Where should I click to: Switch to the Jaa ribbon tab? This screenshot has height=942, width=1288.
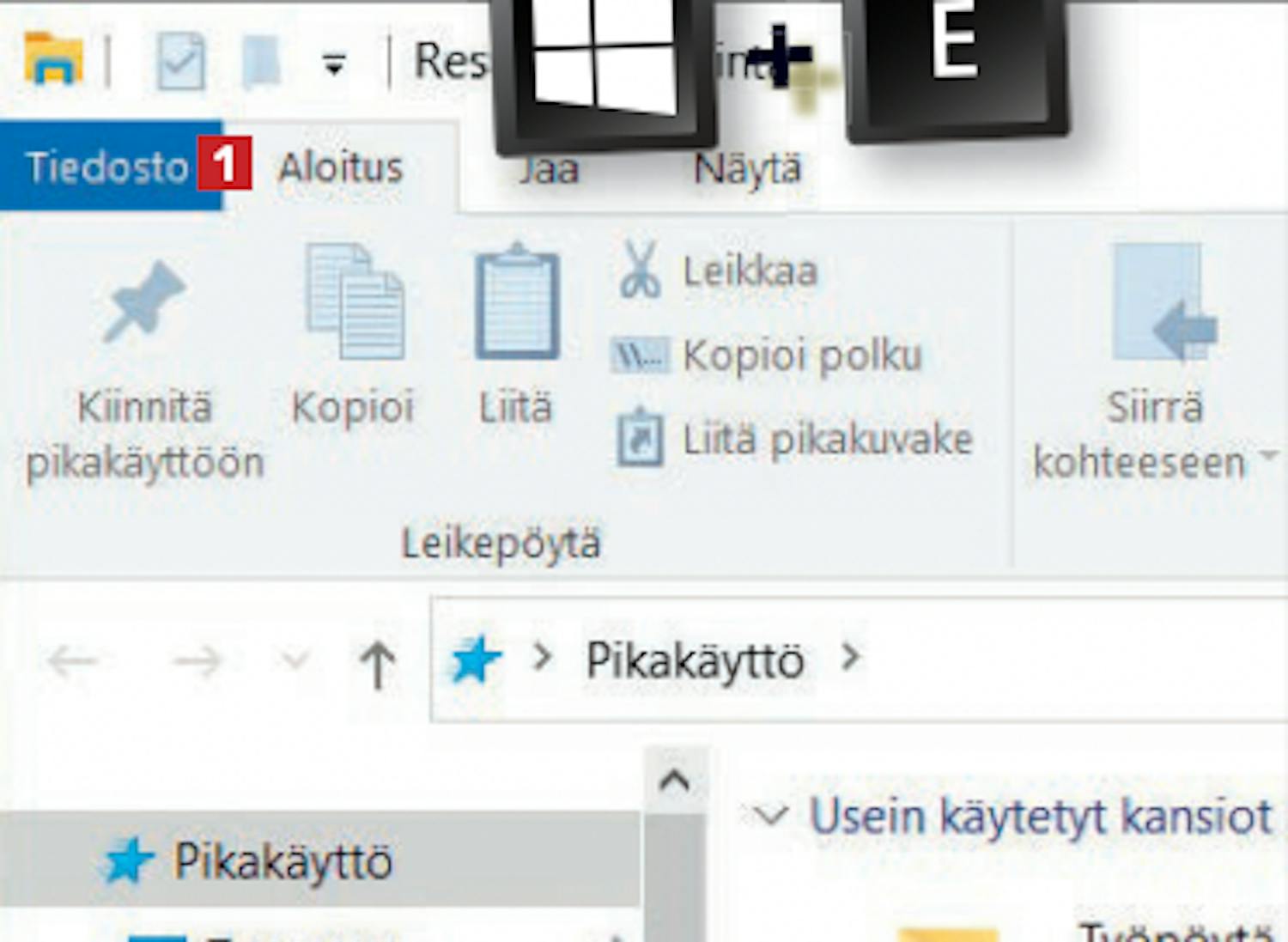(549, 170)
